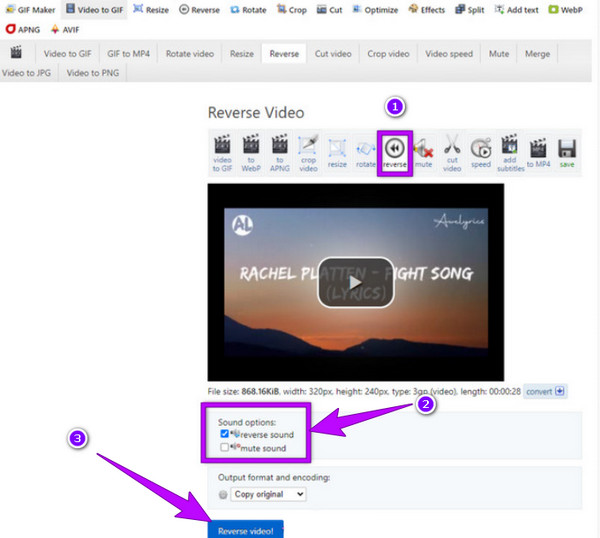
Task: Open the Split tool
Action: coord(470,10)
